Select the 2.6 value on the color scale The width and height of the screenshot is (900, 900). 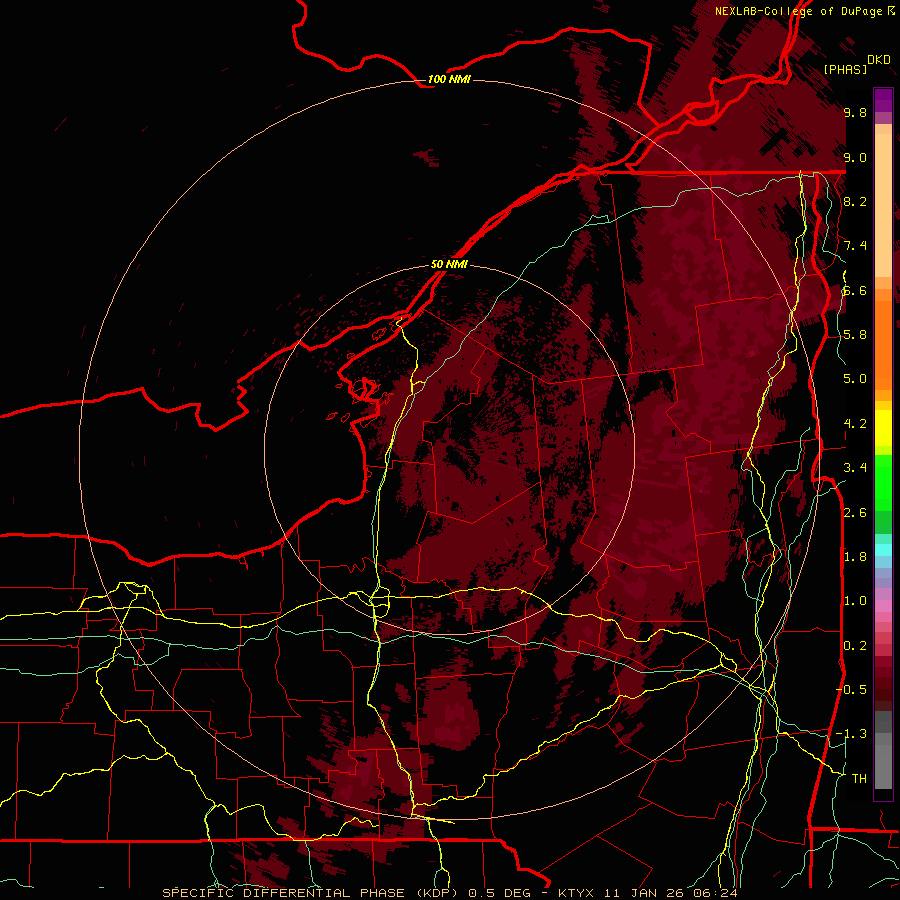coord(855,513)
